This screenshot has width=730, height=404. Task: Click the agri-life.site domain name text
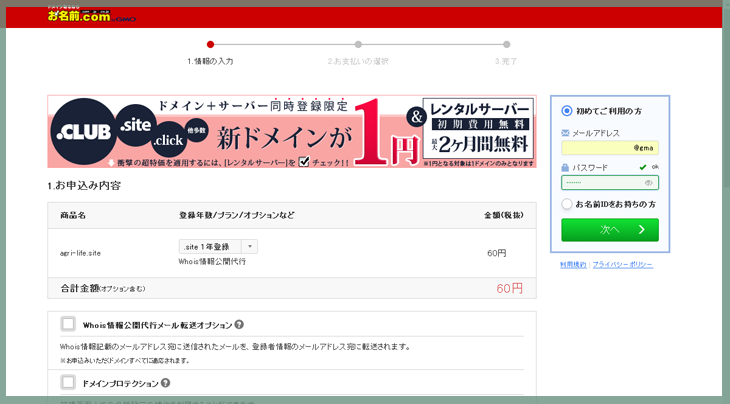pyautogui.click(x=80, y=253)
